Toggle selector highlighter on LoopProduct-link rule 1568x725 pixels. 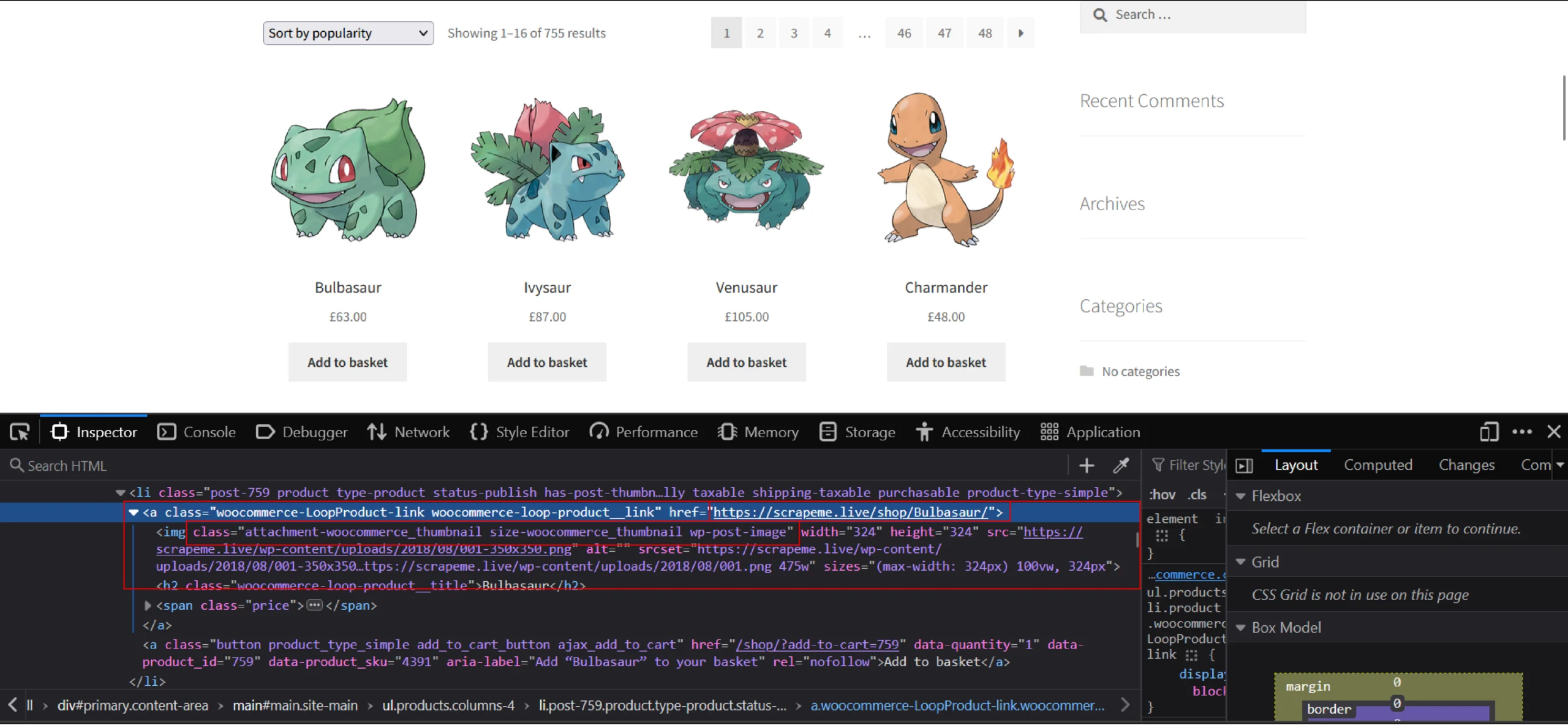point(1191,655)
